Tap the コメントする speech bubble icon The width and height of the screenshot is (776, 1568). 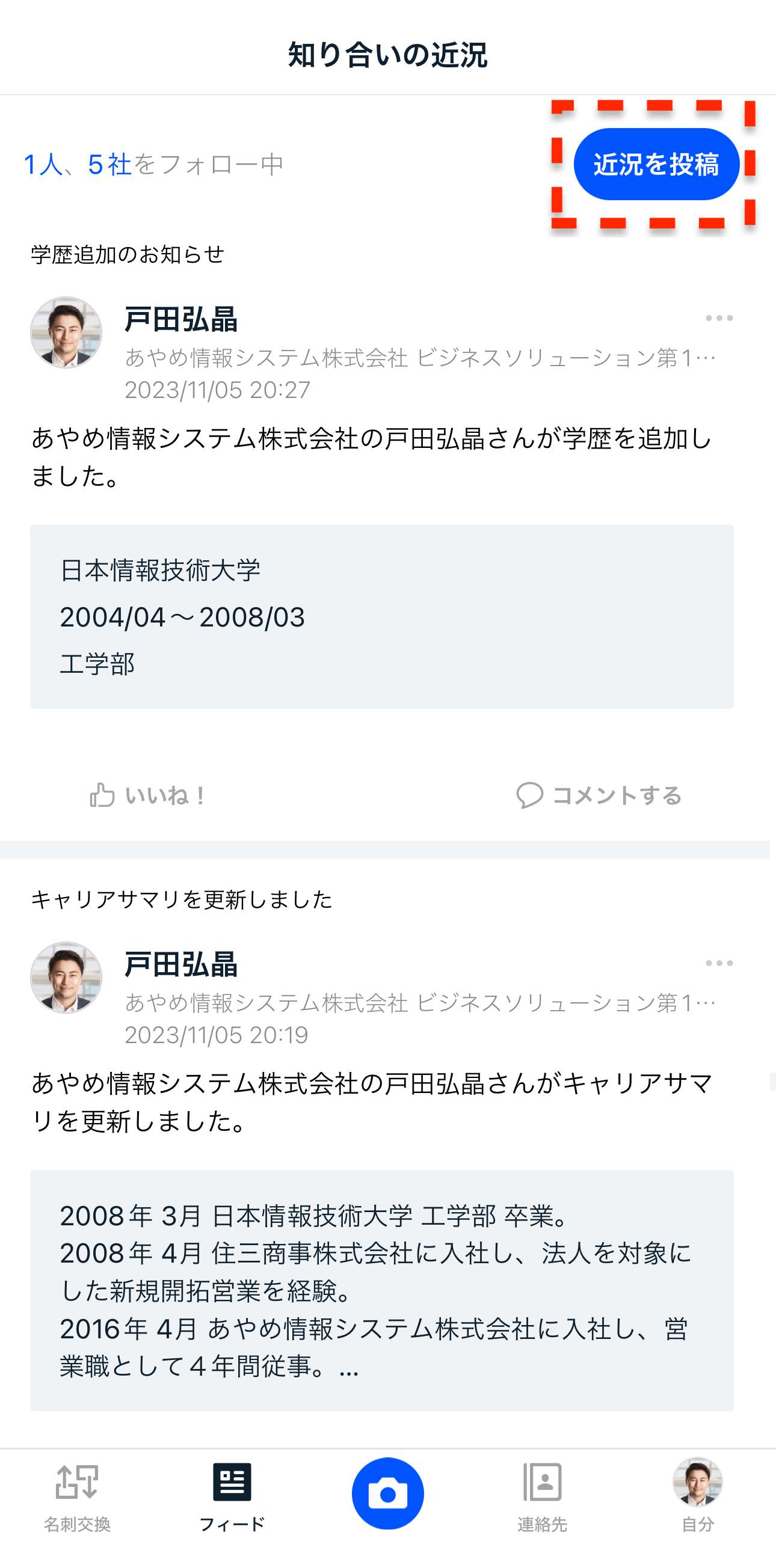coord(529,795)
